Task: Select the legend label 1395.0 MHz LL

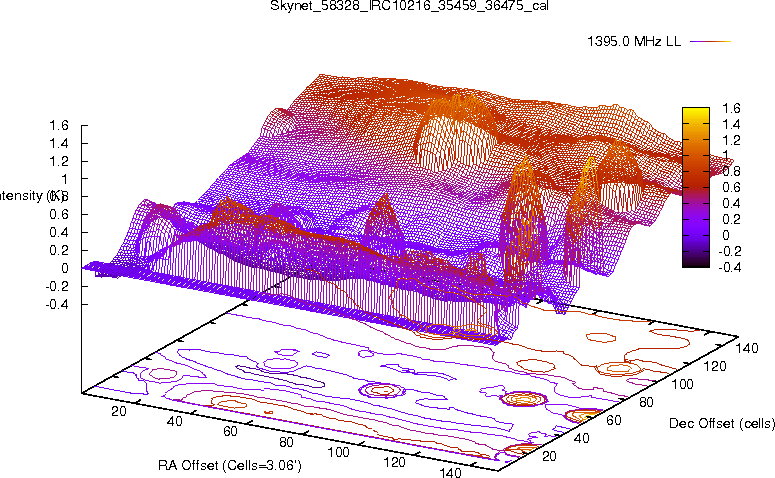Action: click(634, 42)
